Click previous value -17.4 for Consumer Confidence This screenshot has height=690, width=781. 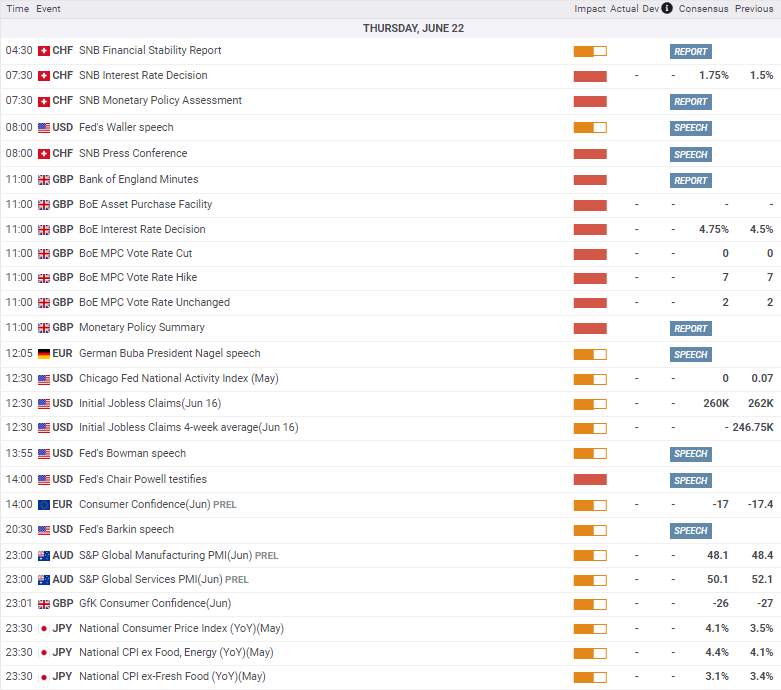tap(760, 504)
